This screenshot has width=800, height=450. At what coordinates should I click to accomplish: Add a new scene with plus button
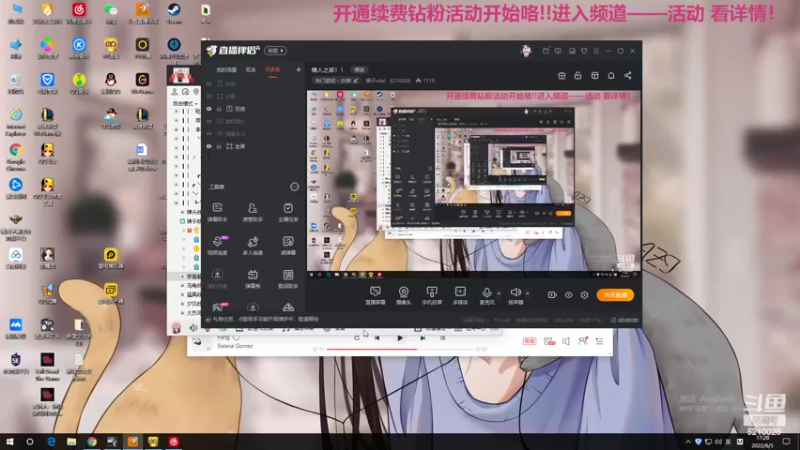(x=298, y=69)
